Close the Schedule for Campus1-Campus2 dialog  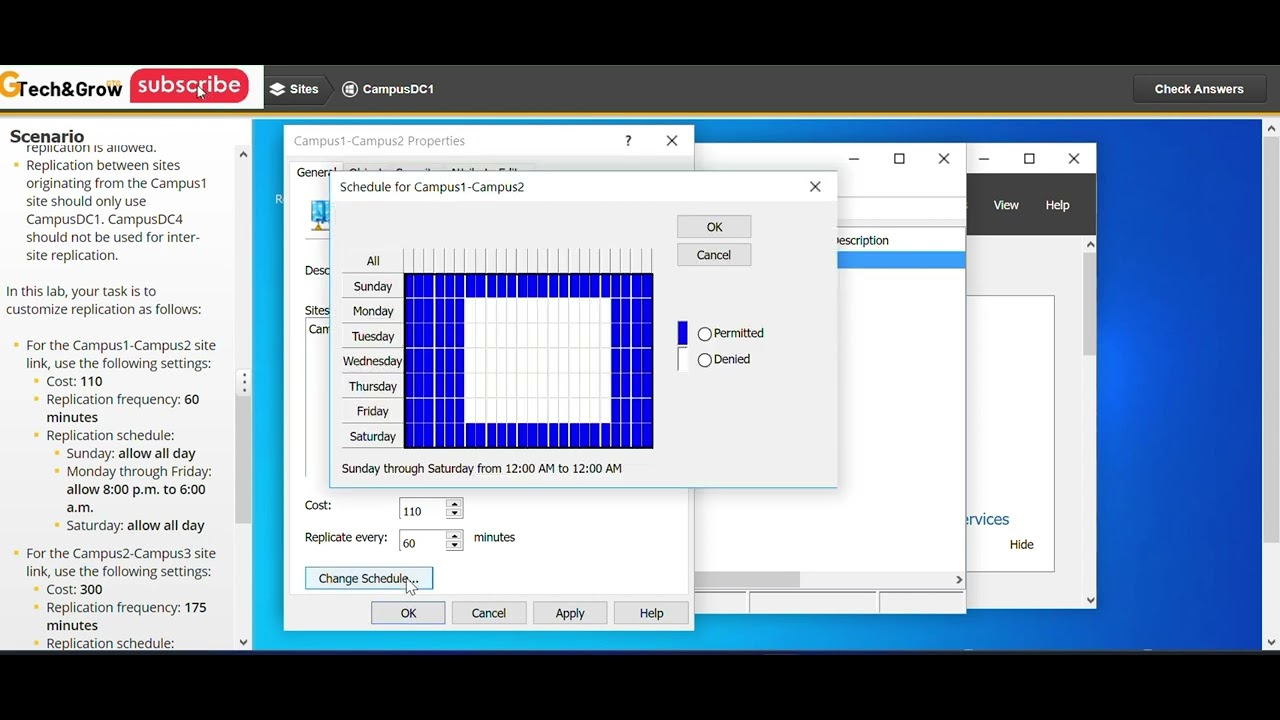click(815, 186)
